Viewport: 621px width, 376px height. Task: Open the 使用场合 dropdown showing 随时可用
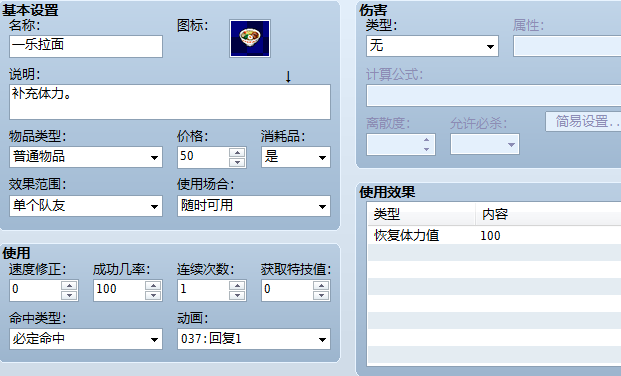254,206
